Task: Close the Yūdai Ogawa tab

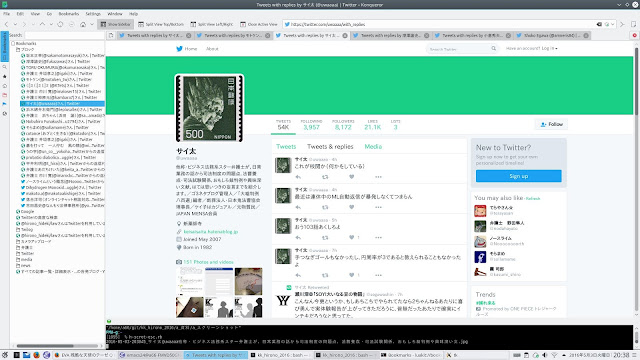Action: [586, 36]
